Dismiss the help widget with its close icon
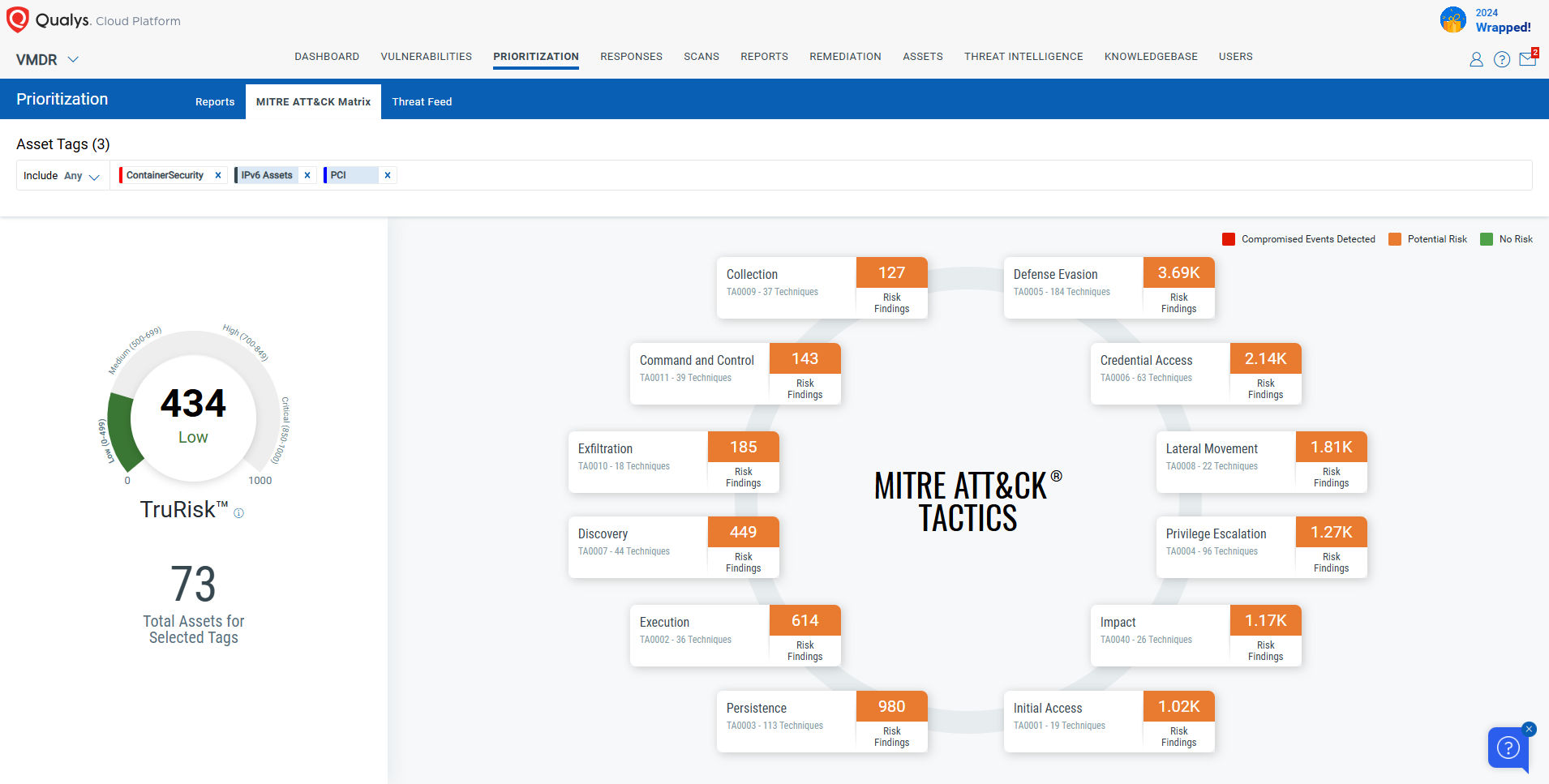Screen dimensions: 1549x784 1529,729
